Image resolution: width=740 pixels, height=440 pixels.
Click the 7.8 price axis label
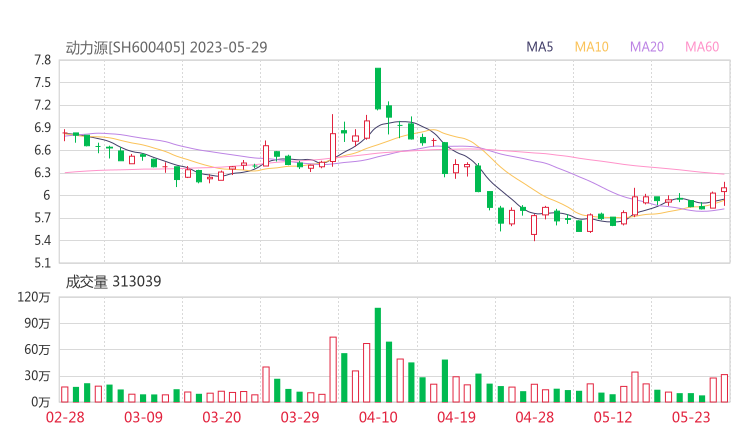click(41, 60)
